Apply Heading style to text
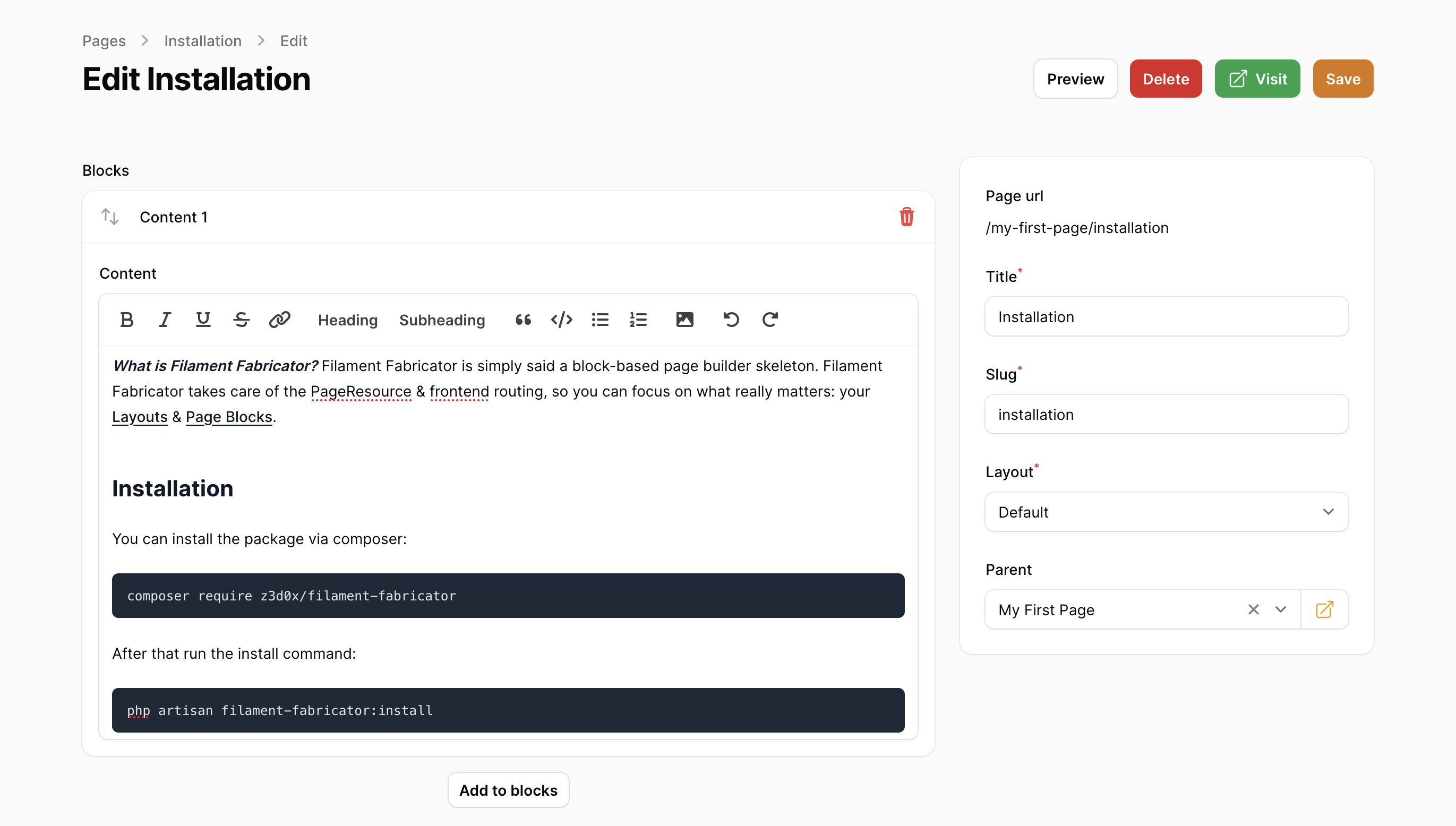Screen dimensions: 1456x826 347,320
